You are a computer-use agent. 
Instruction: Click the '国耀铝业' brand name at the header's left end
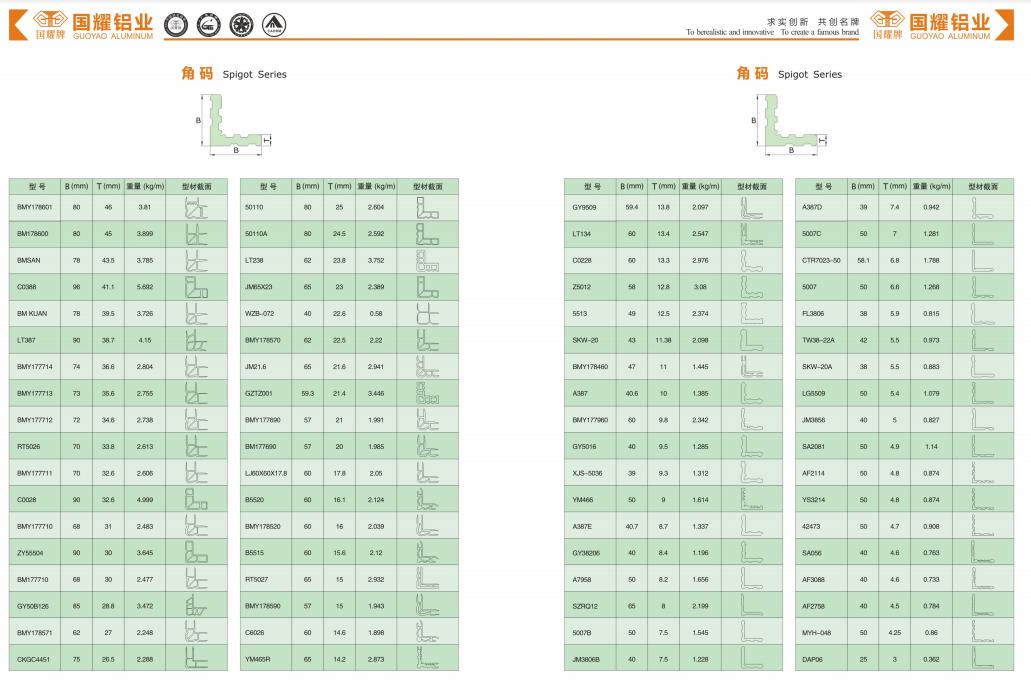click(112, 22)
